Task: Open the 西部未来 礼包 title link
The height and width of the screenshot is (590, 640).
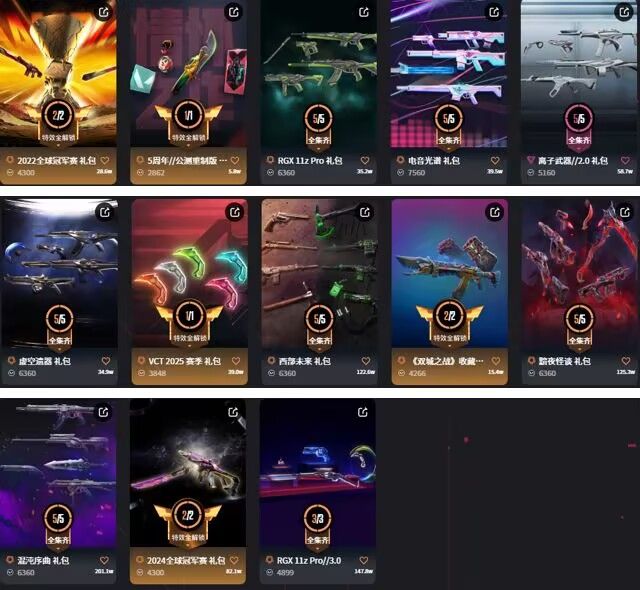Action: 304,361
